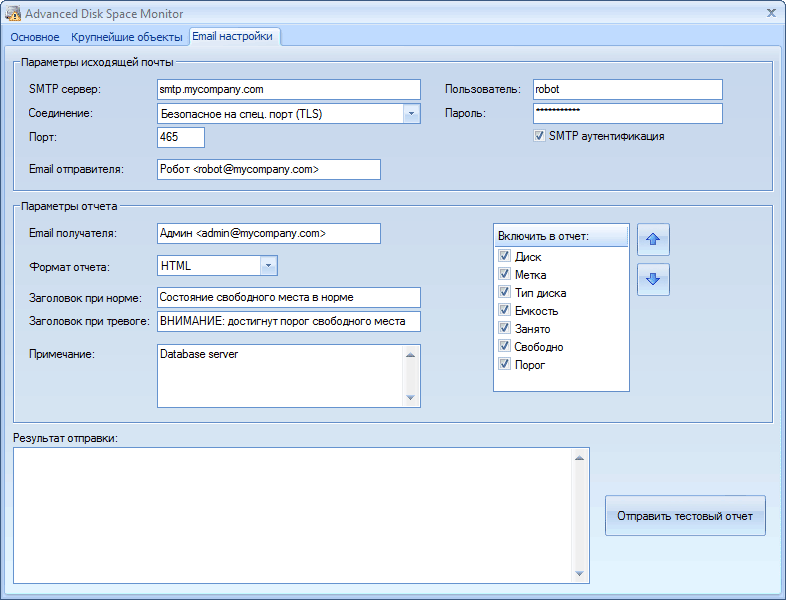
Task: Expand the Соединение dropdown list
Action: (411, 114)
